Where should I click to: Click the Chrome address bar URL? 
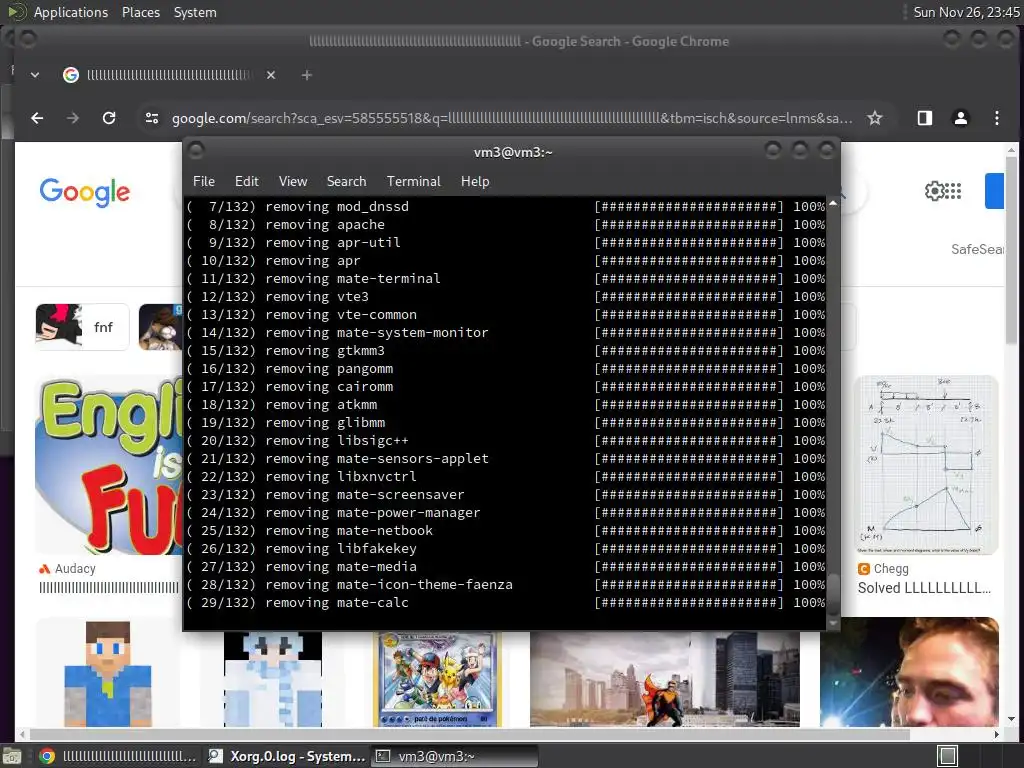[512, 118]
